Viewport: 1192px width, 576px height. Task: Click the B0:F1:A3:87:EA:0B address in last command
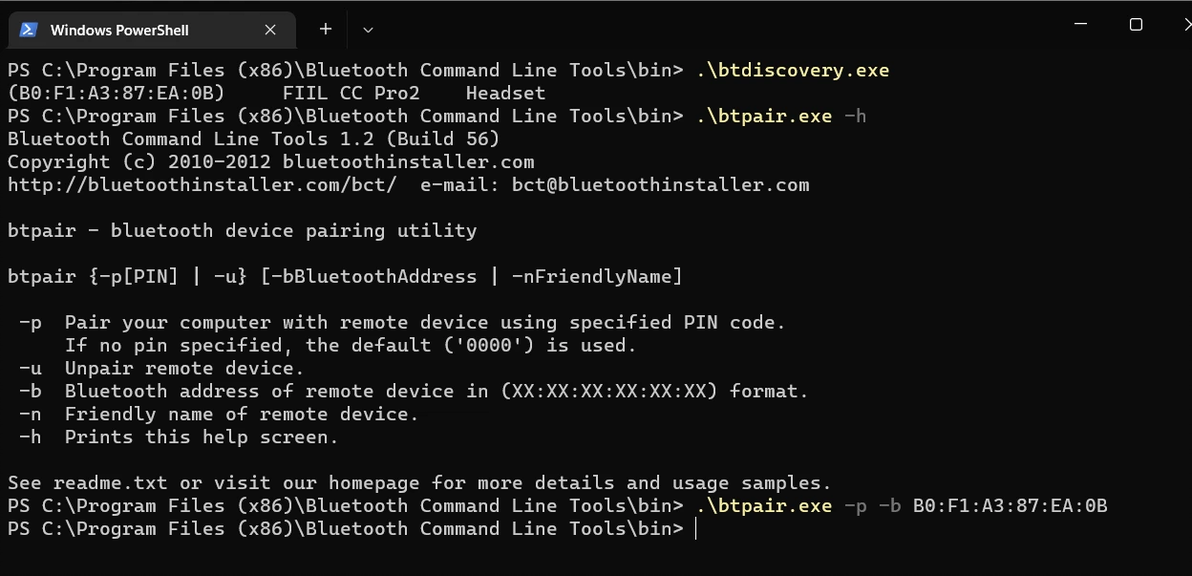[1010, 505]
